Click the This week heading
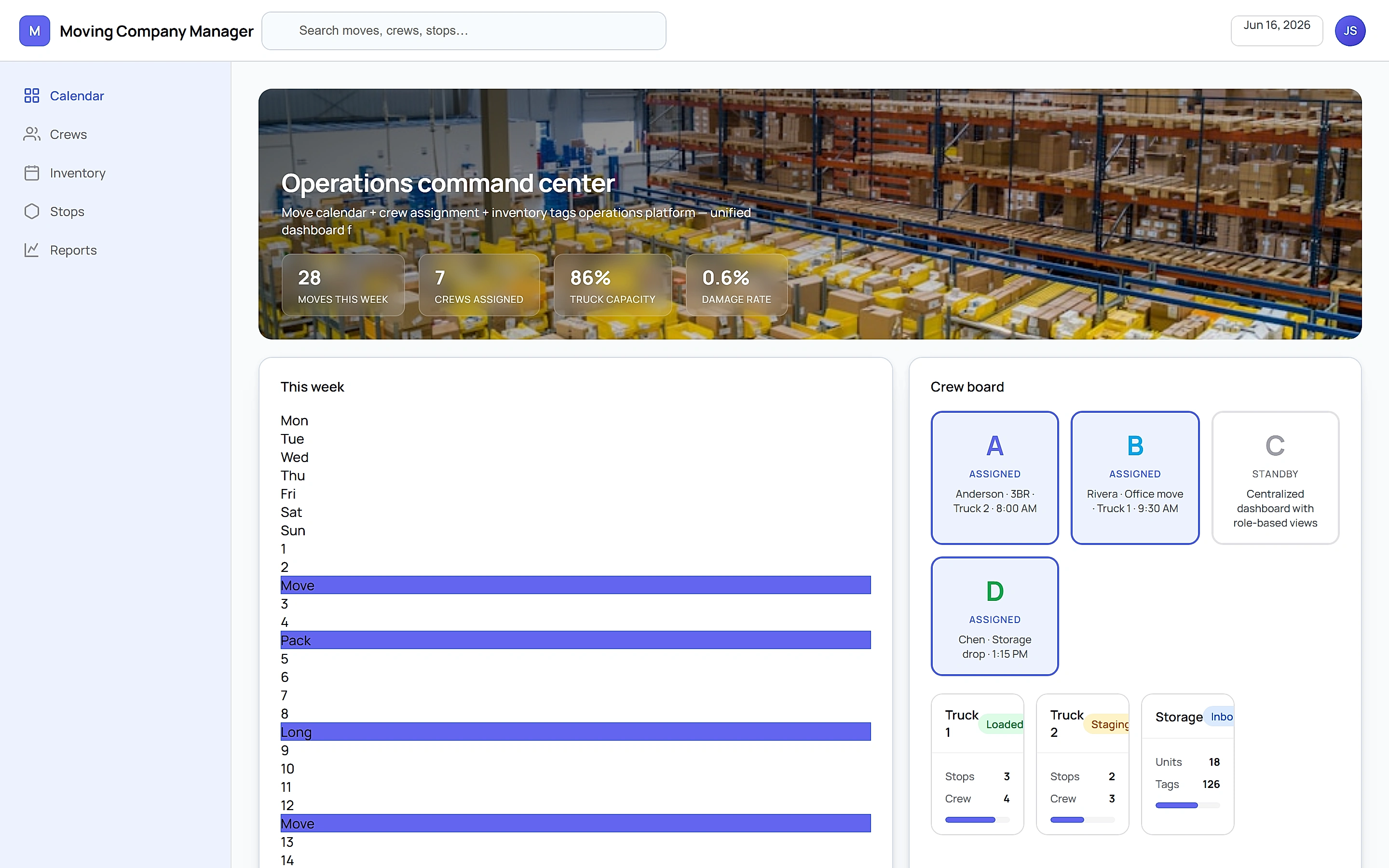This screenshot has height=868, width=1389. tap(312, 387)
